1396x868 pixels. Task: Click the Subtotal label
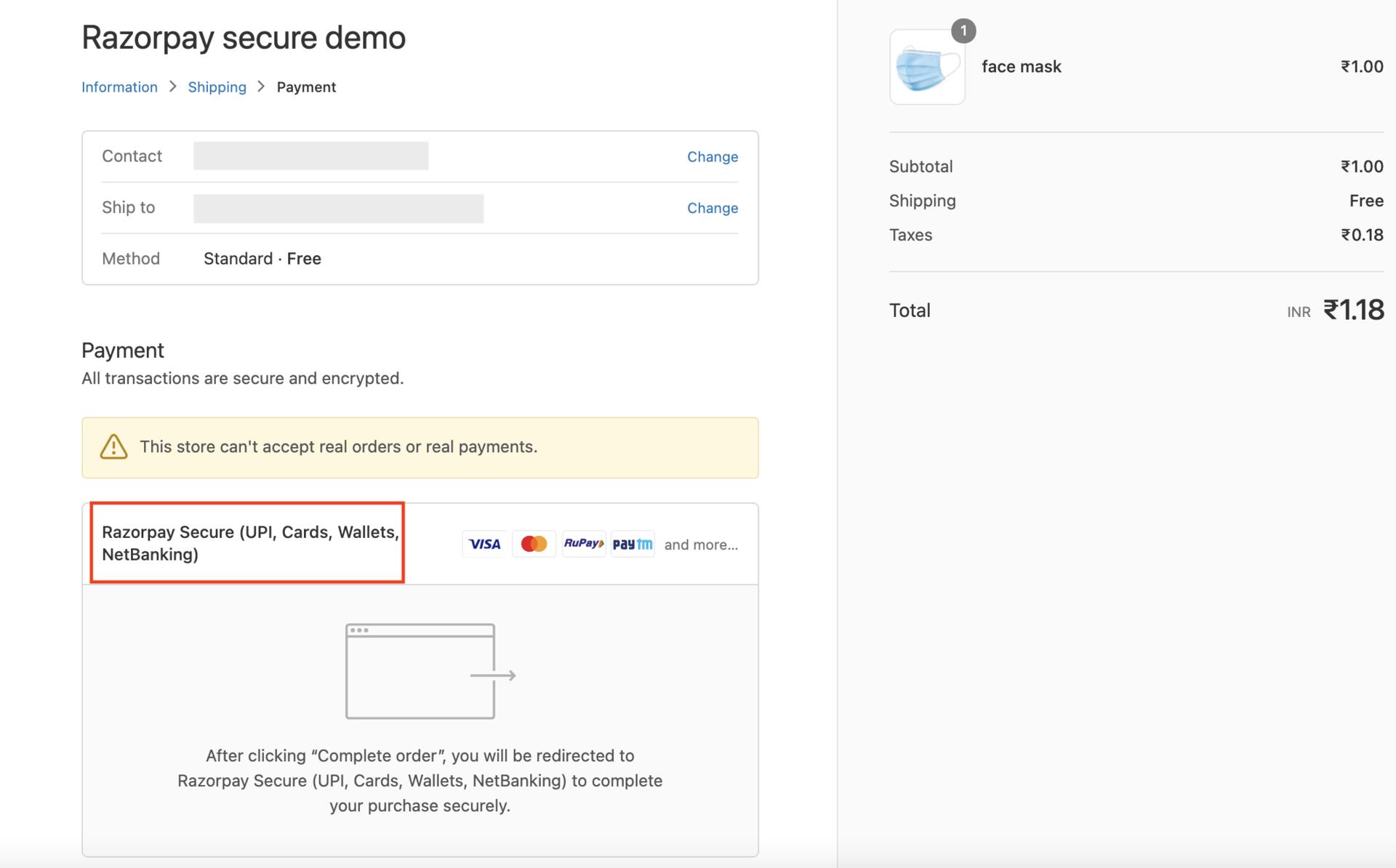pos(920,166)
